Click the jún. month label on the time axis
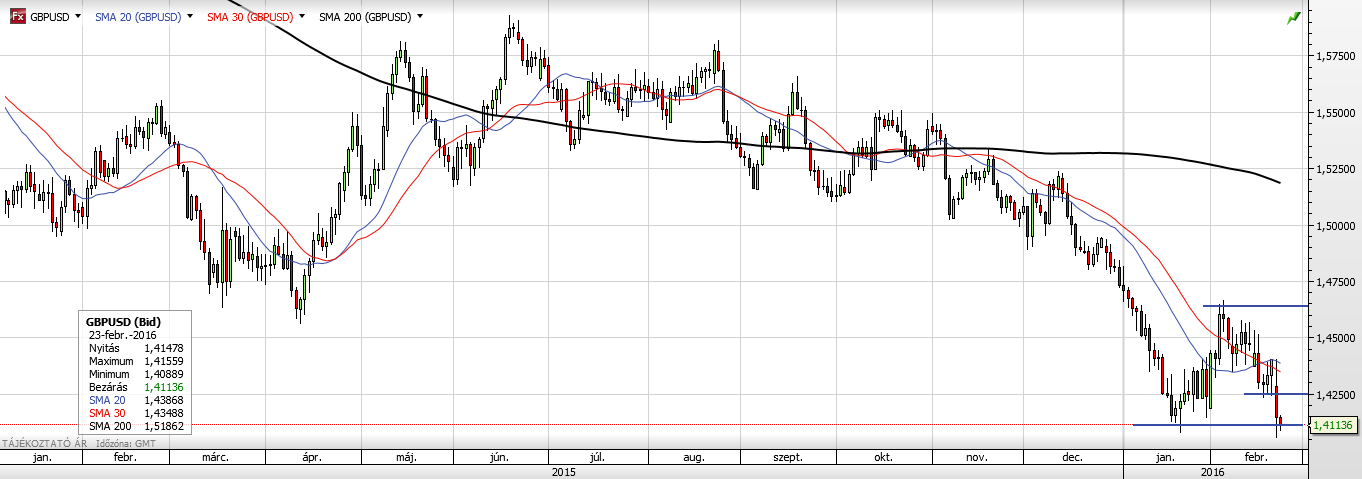 [x=500, y=457]
